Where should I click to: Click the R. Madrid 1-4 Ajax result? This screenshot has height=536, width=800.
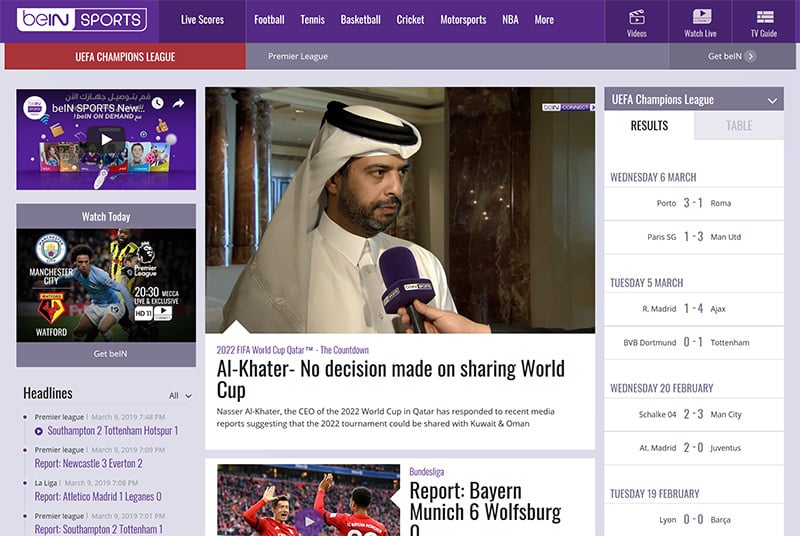[694, 309]
